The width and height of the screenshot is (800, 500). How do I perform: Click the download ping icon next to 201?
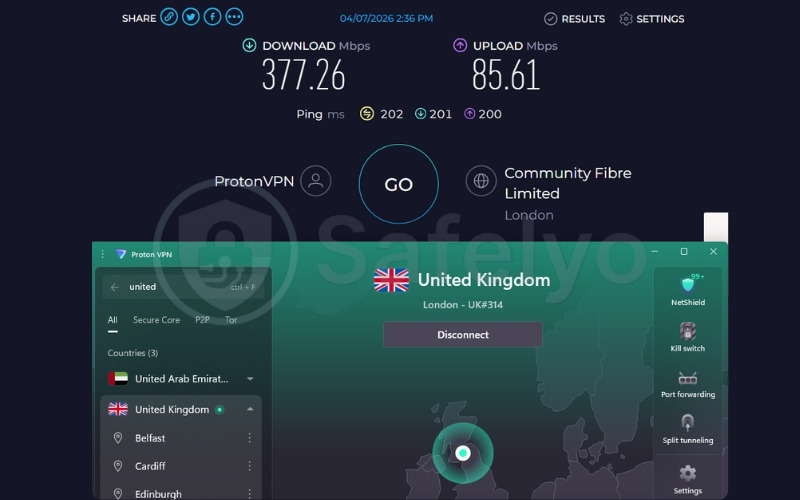point(420,113)
